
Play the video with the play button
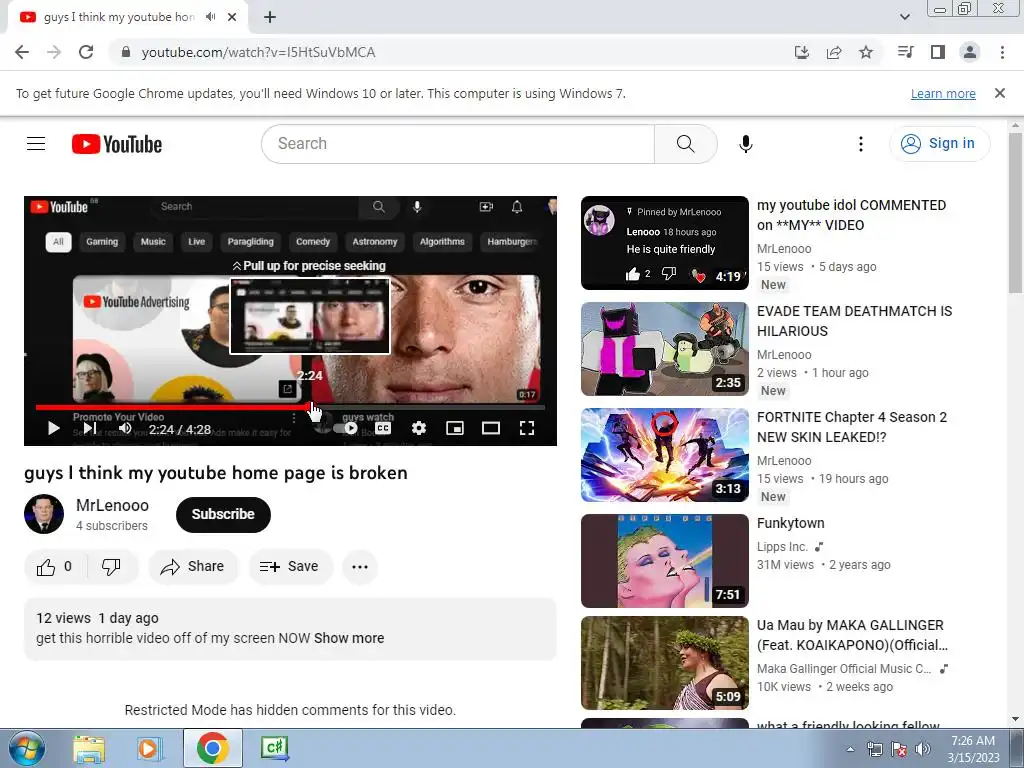tap(54, 428)
